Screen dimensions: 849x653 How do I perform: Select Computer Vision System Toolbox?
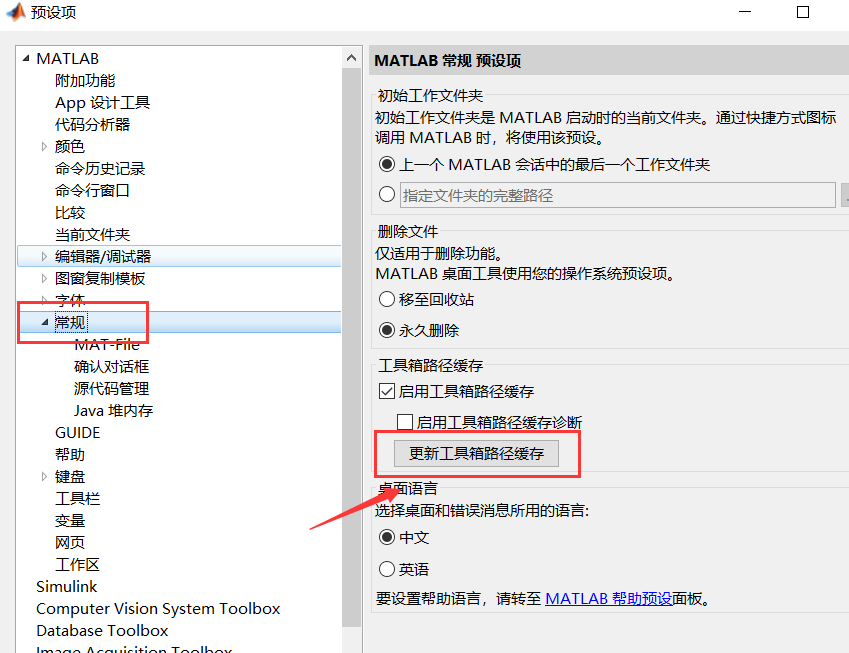pos(158,609)
